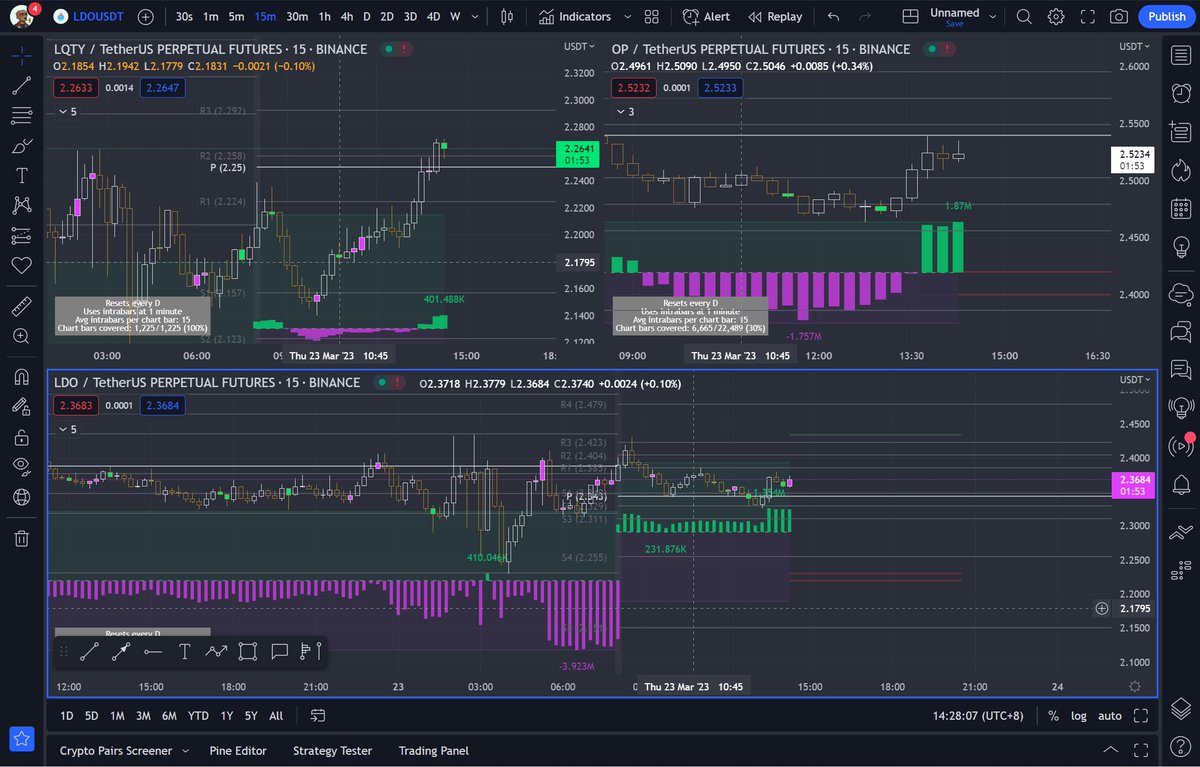Image resolution: width=1200 pixels, height=767 pixels.
Task: Open go to date calendar icon
Action: click(318, 716)
